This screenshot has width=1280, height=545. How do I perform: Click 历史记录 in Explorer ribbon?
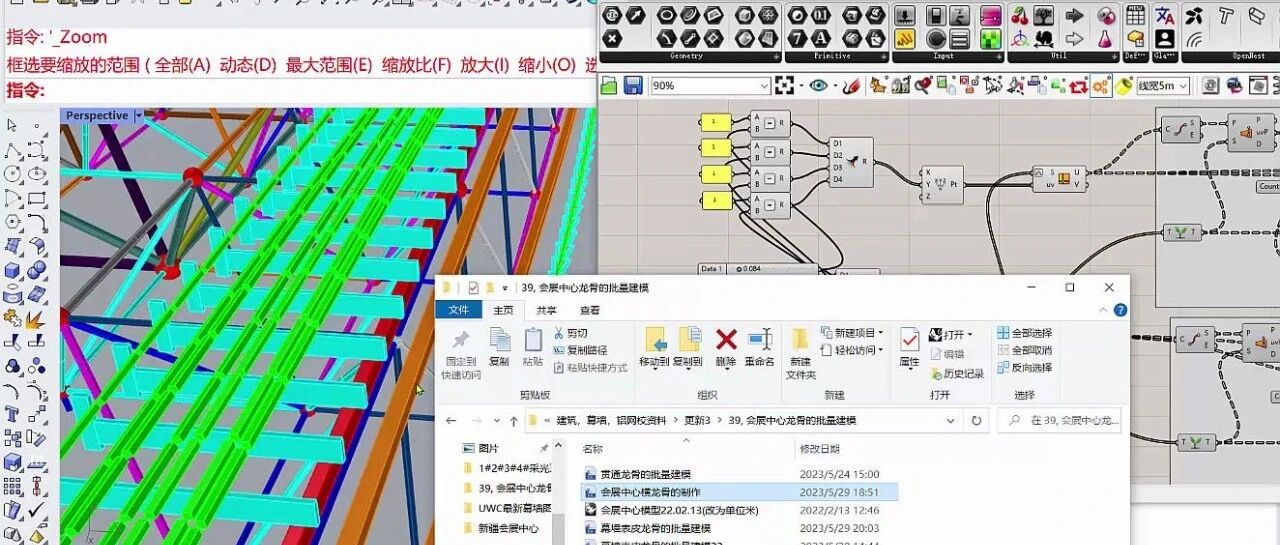tap(956, 374)
